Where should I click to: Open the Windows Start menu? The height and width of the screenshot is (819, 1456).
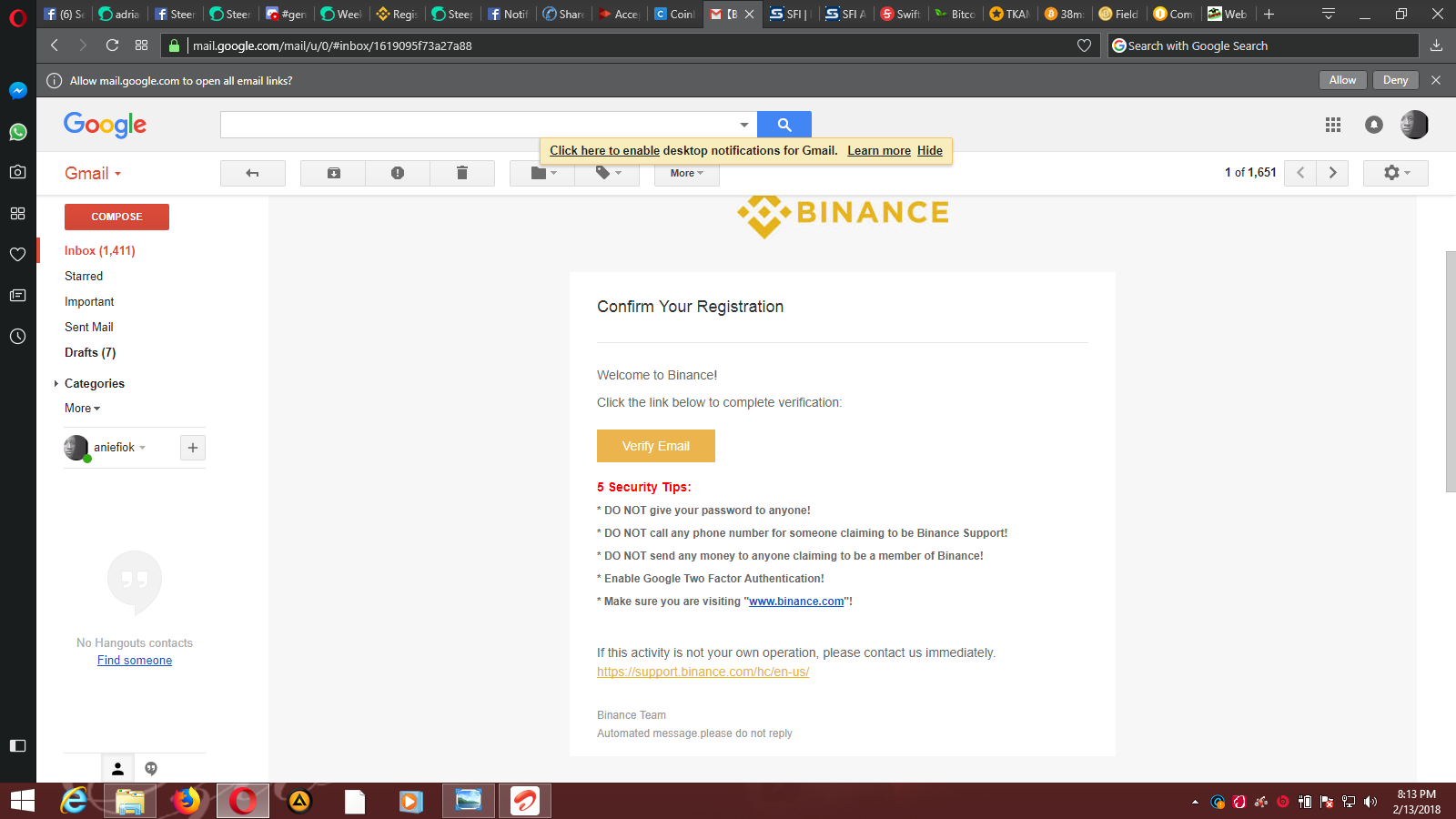click(22, 801)
